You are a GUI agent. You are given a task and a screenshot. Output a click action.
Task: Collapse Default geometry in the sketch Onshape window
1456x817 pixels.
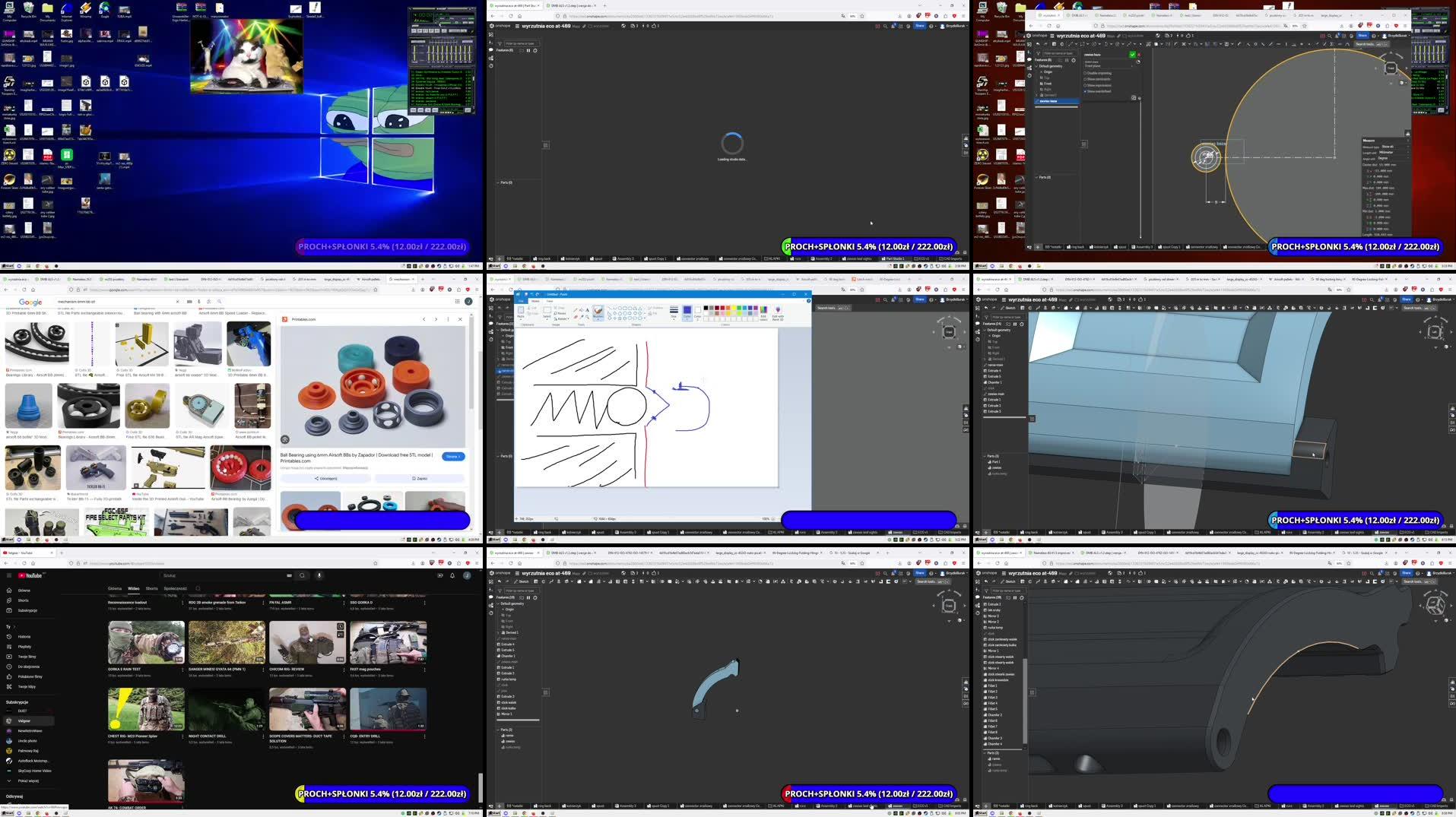point(1036,66)
